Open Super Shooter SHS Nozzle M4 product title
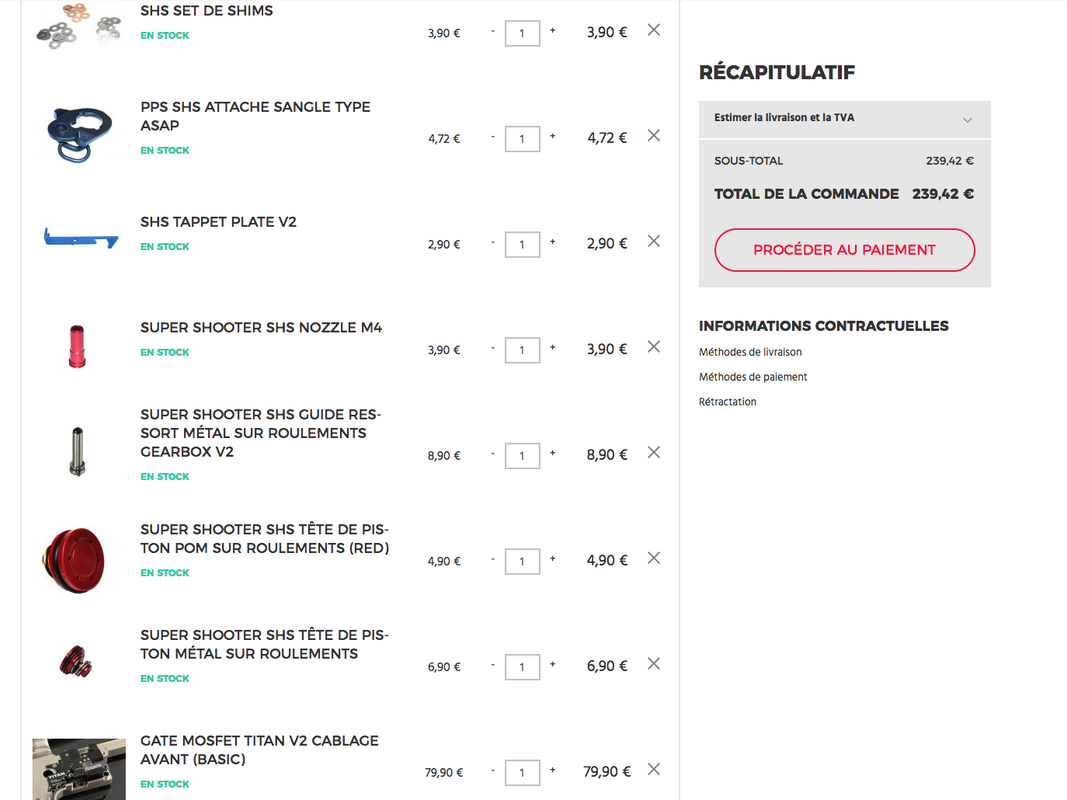 point(261,328)
